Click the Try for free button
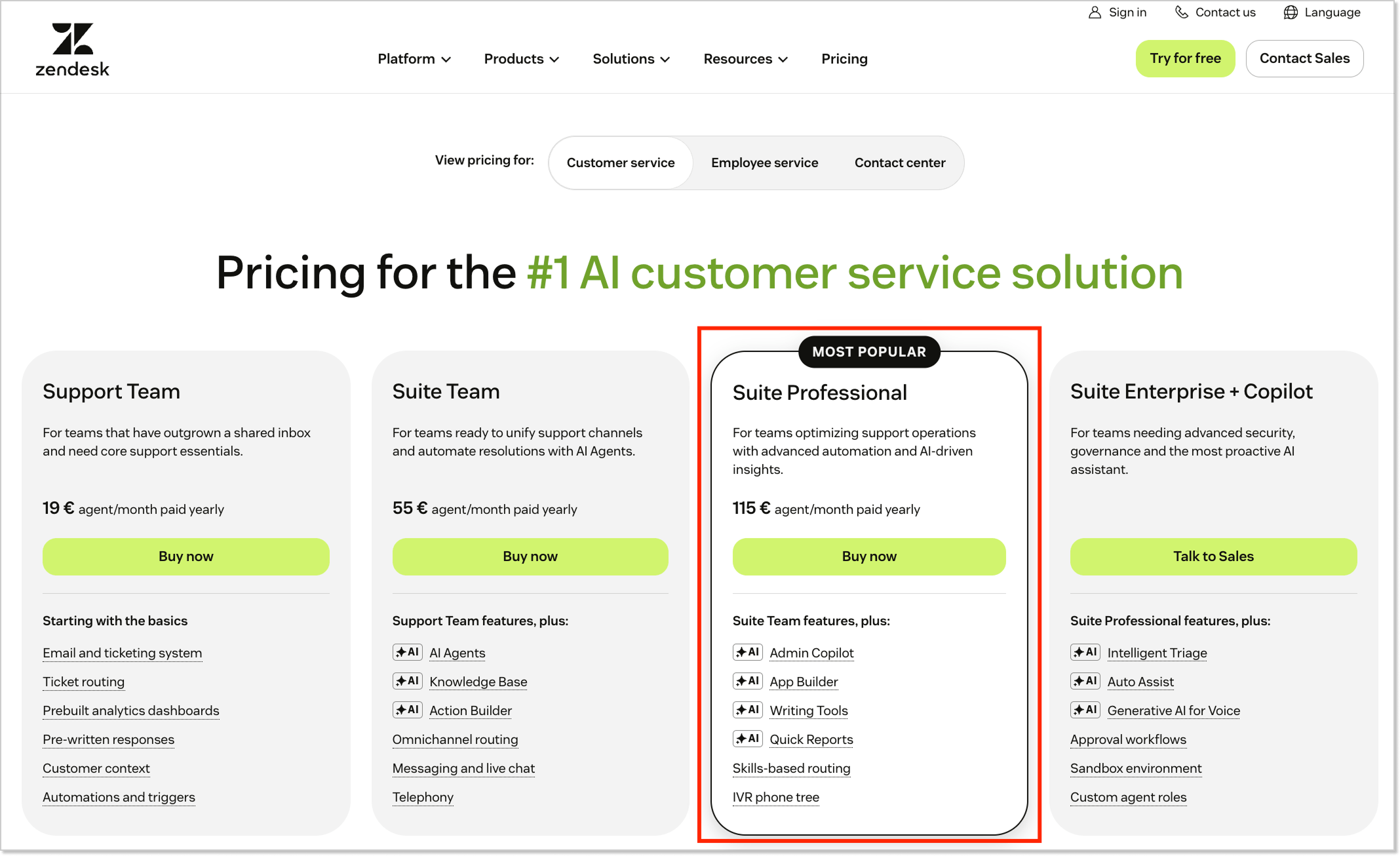Screen dimensions: 1400x856 (1185, 58)
